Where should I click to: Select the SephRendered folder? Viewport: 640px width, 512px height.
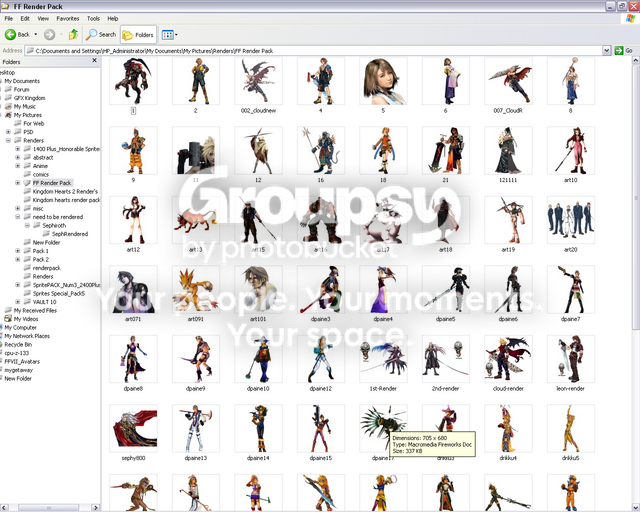point(70,234)
